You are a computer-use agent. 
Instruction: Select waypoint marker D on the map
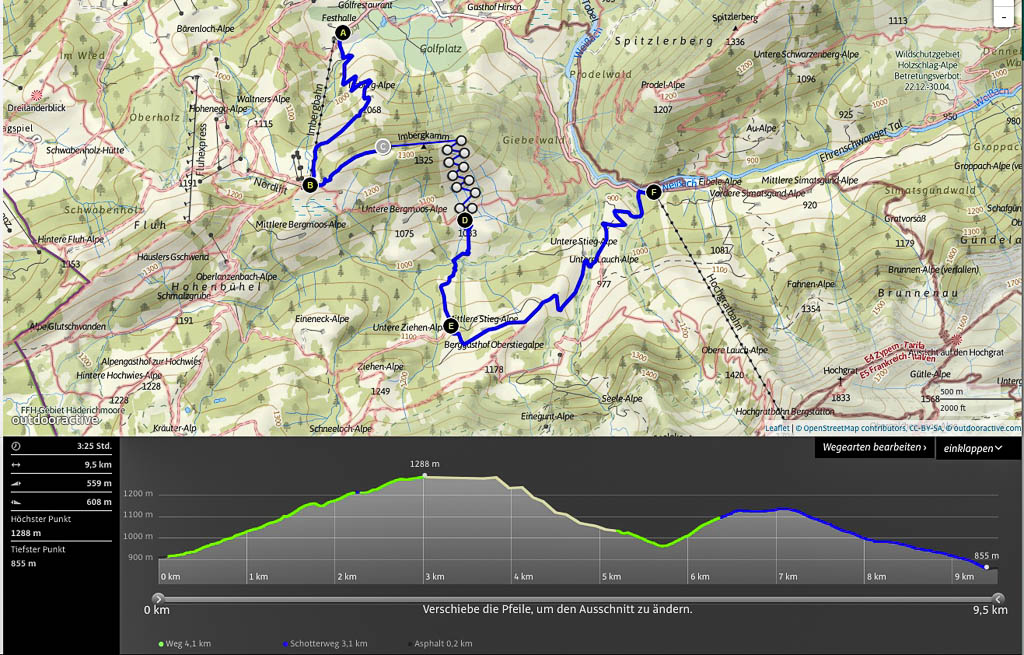(x=464, y=220)
